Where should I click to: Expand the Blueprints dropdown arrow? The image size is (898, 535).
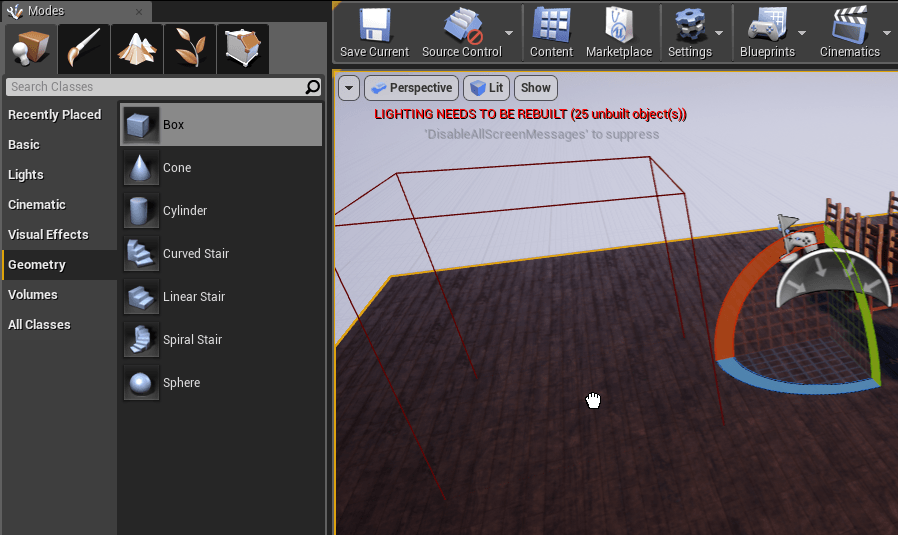pyautogui.click(x=802, y=33)
